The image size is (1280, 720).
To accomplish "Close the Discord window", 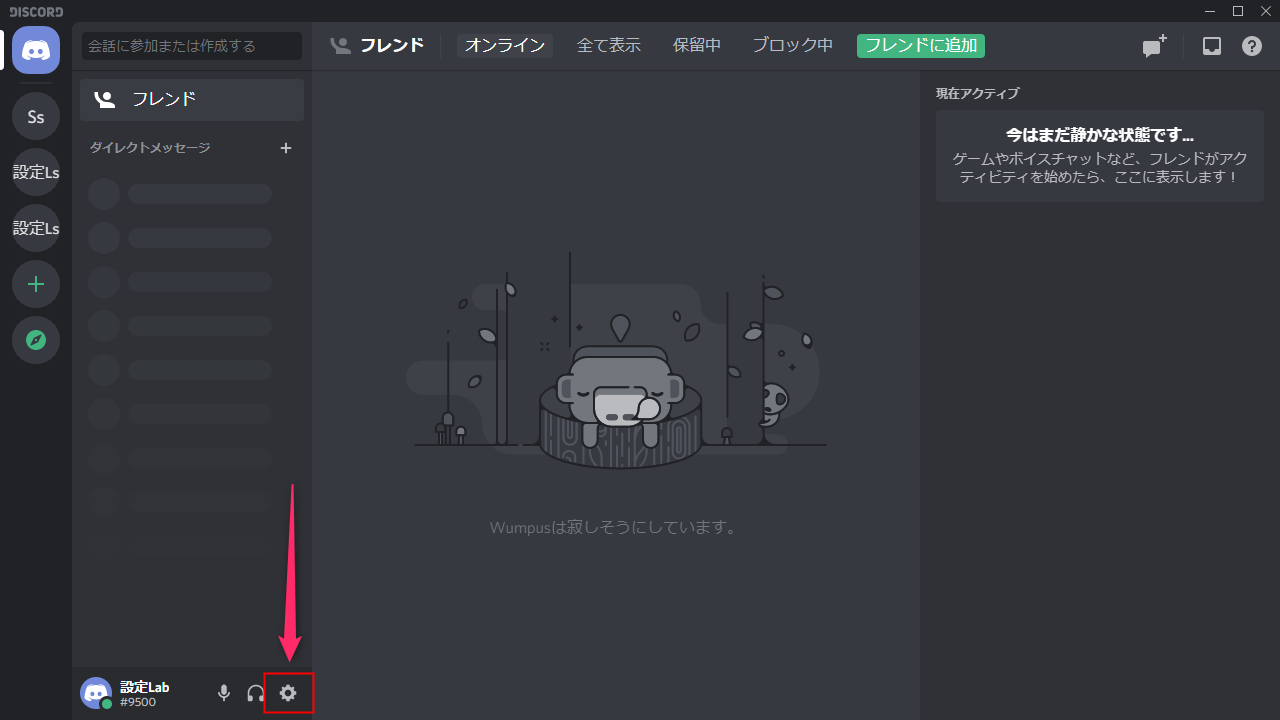I will click(x=1265, y=11).
